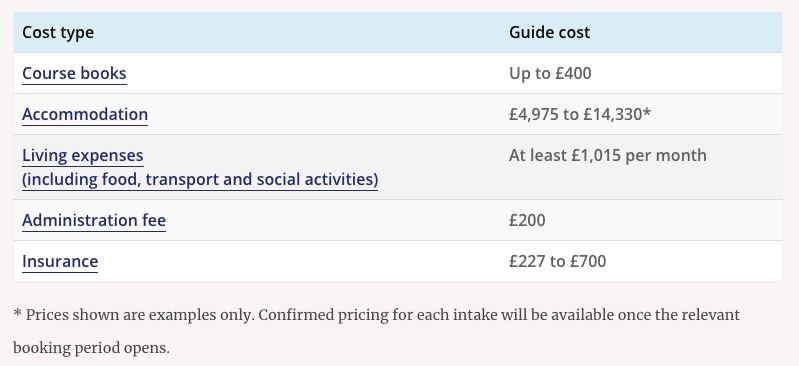Click the Guide cost column header
The image size is (799, 366).
[x=549, y=33]
